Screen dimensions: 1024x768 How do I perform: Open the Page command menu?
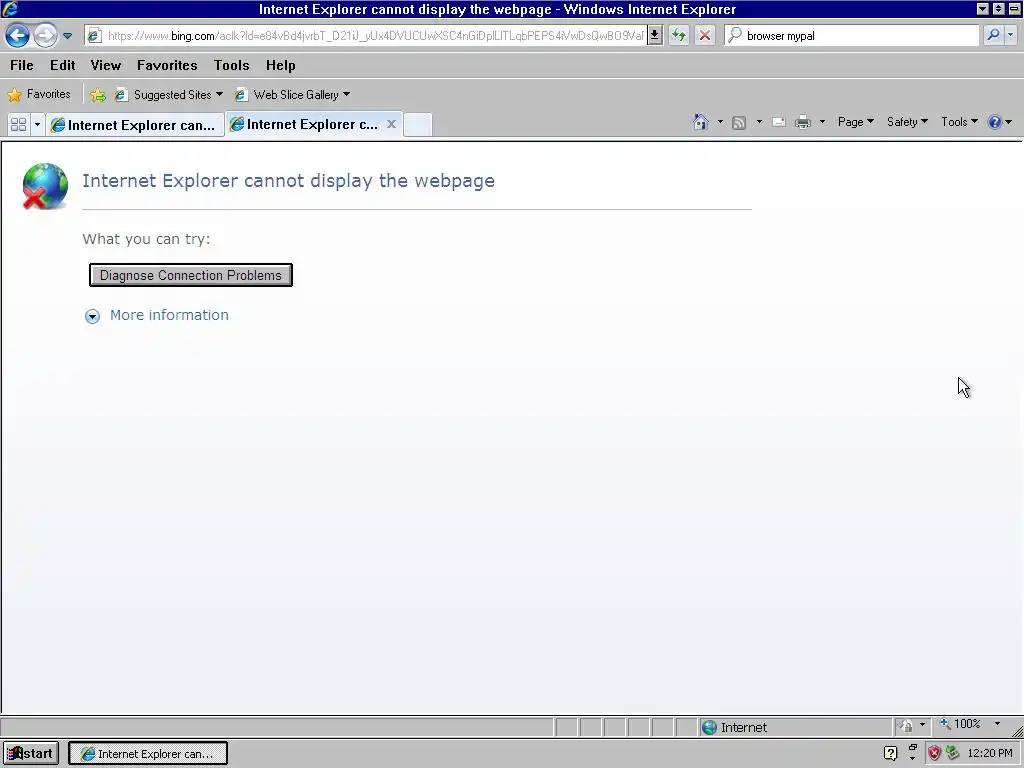point(856,122)
